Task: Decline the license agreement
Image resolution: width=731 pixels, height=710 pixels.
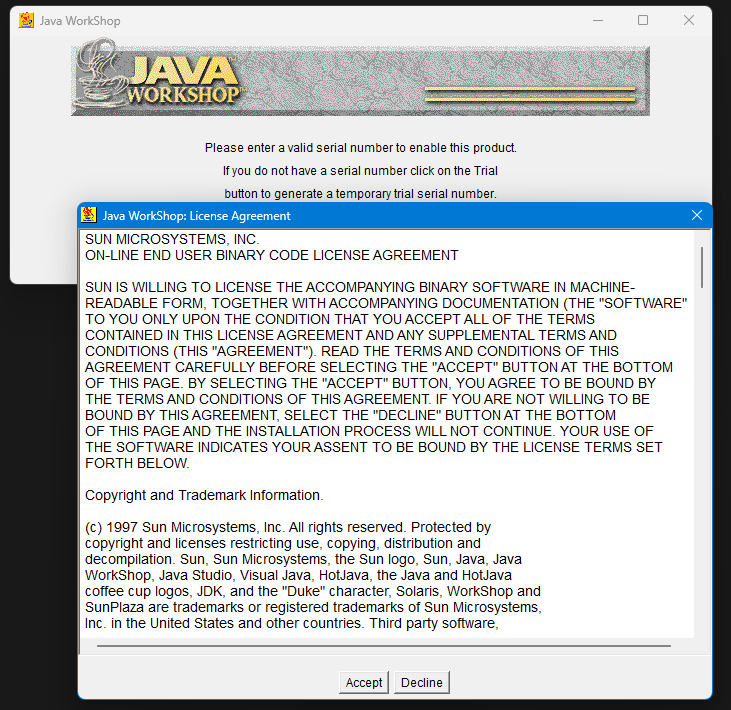Action: tap(421, 682)
